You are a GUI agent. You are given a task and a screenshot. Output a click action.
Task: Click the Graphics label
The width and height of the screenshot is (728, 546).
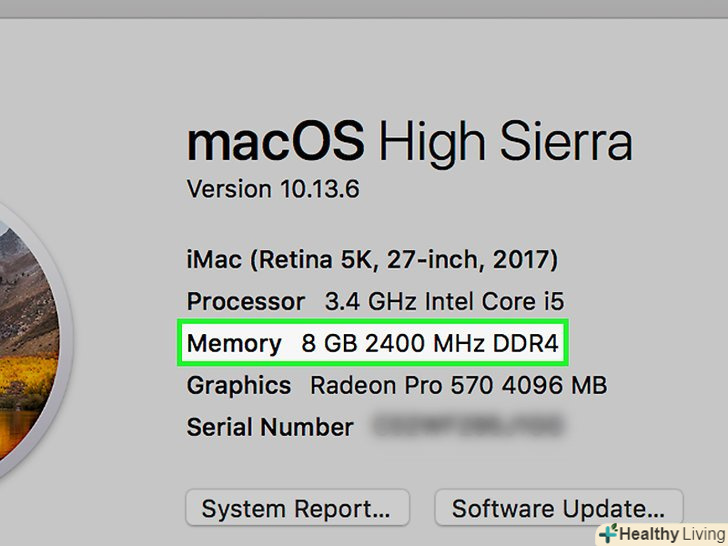tap(239, 386)
